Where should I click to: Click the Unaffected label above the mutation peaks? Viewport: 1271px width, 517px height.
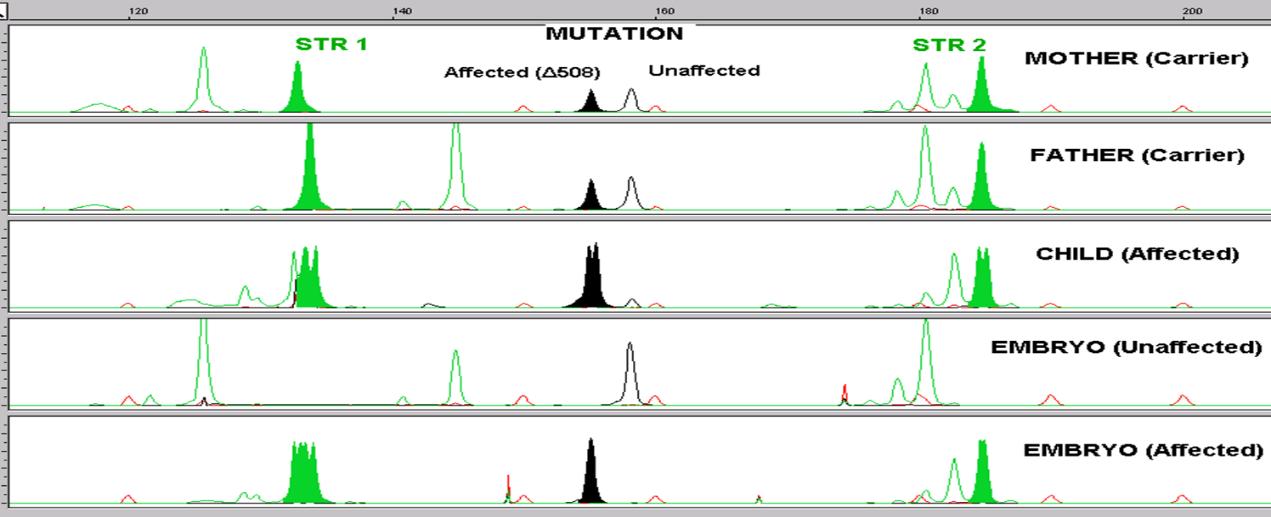pyautogui.click(x=704, y=71)
